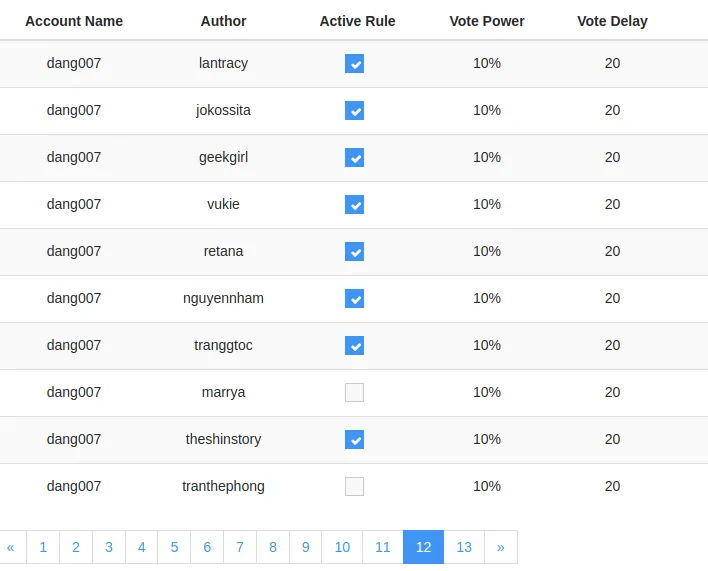708x571 pixels.
Task: Select page 11 in pagination
Action: (383, 547)
